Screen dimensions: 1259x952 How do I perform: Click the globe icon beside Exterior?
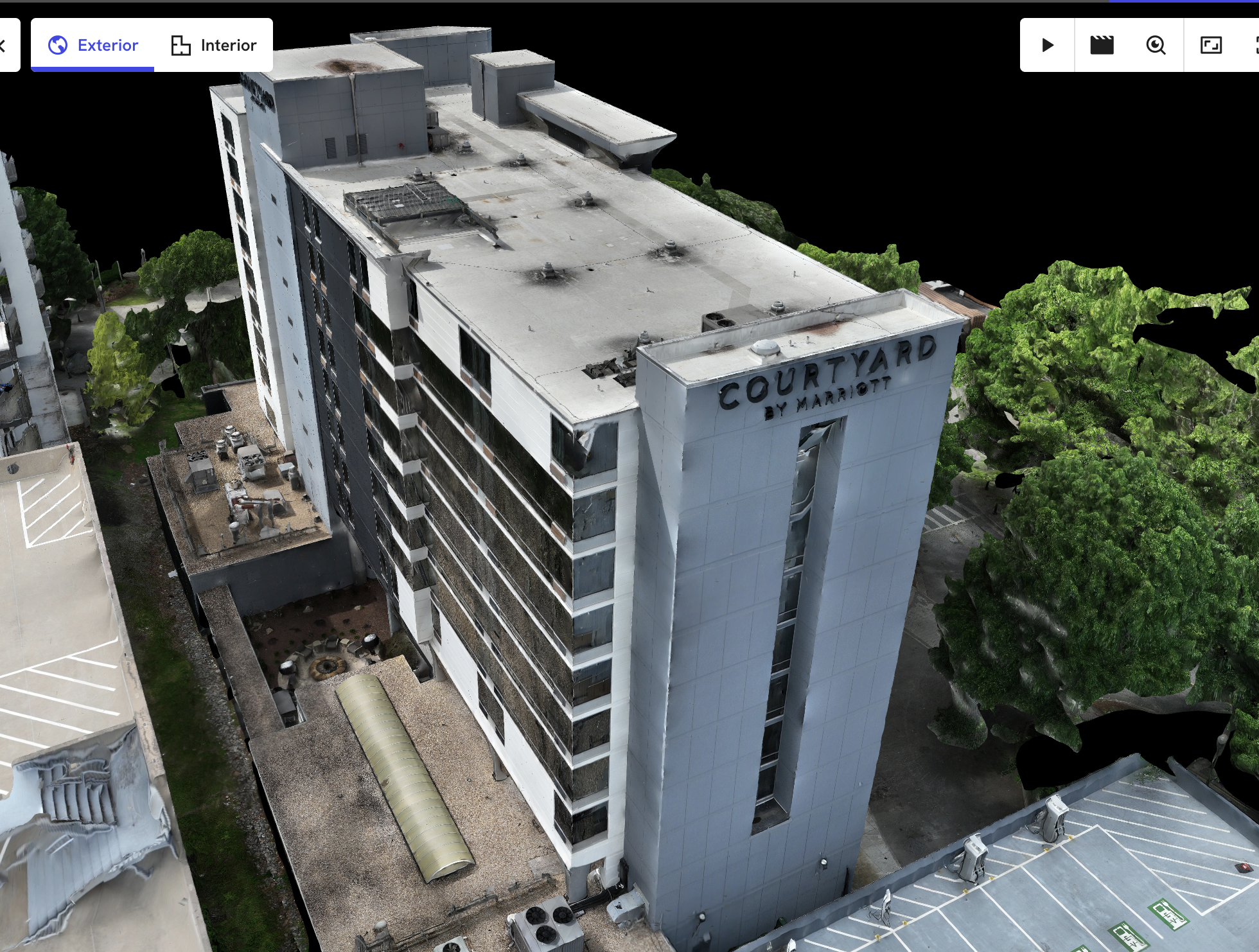58,45
